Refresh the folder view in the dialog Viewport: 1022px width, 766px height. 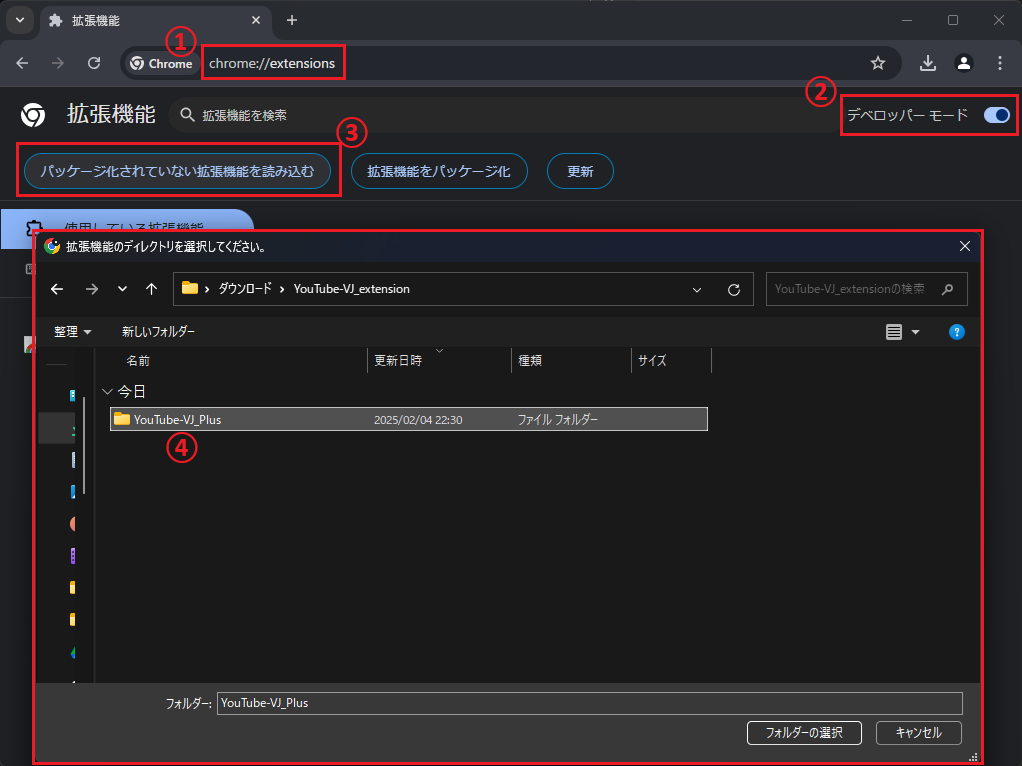[734, 289]
